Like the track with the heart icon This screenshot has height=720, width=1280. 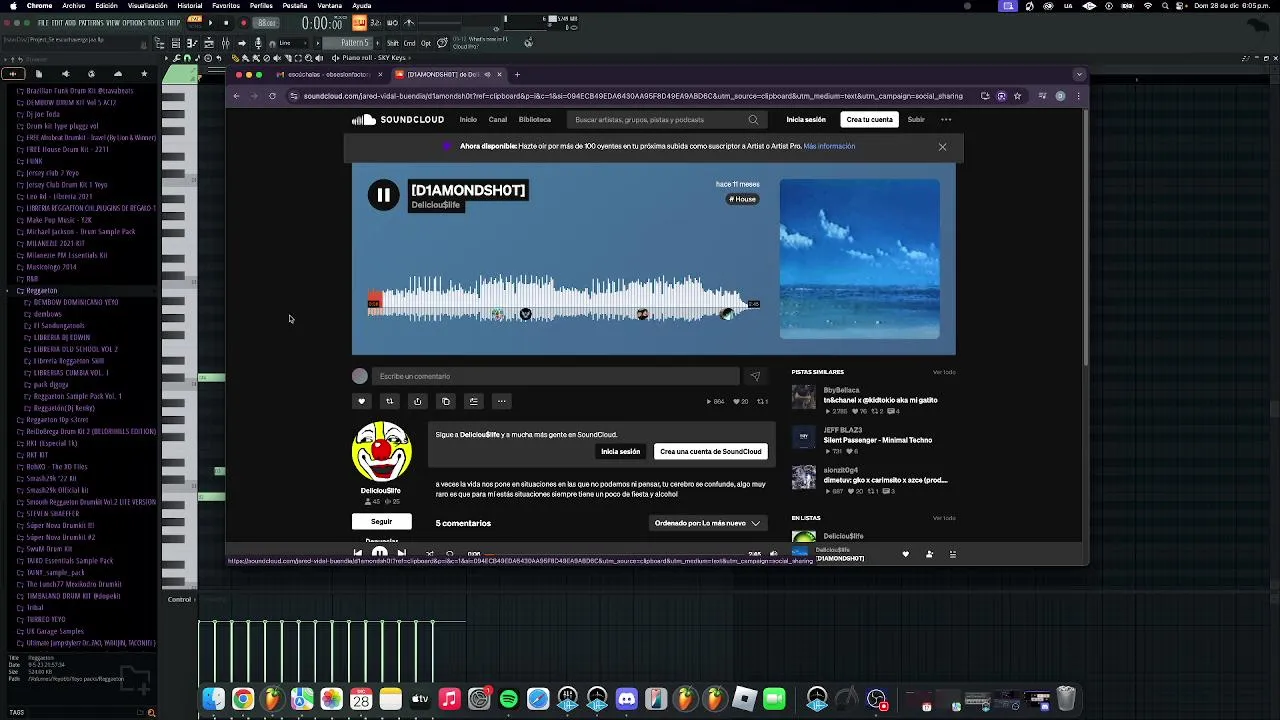362,401
